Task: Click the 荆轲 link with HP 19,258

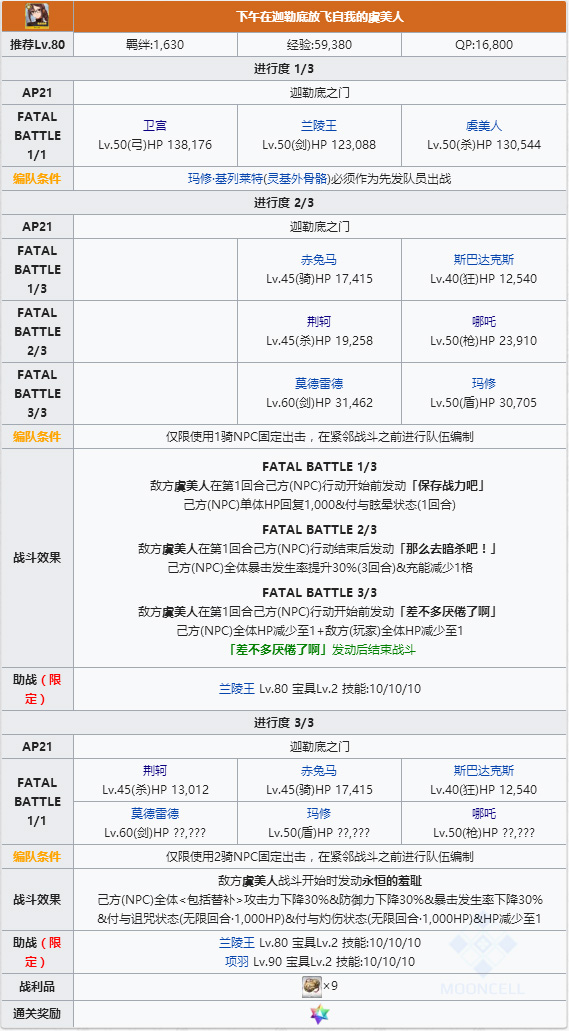Action: (319, 322)
